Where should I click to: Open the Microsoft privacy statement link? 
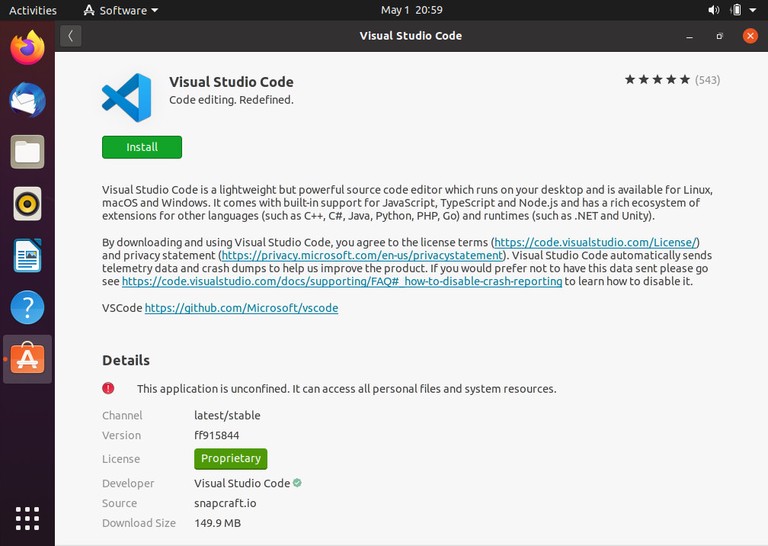point(361,255)
